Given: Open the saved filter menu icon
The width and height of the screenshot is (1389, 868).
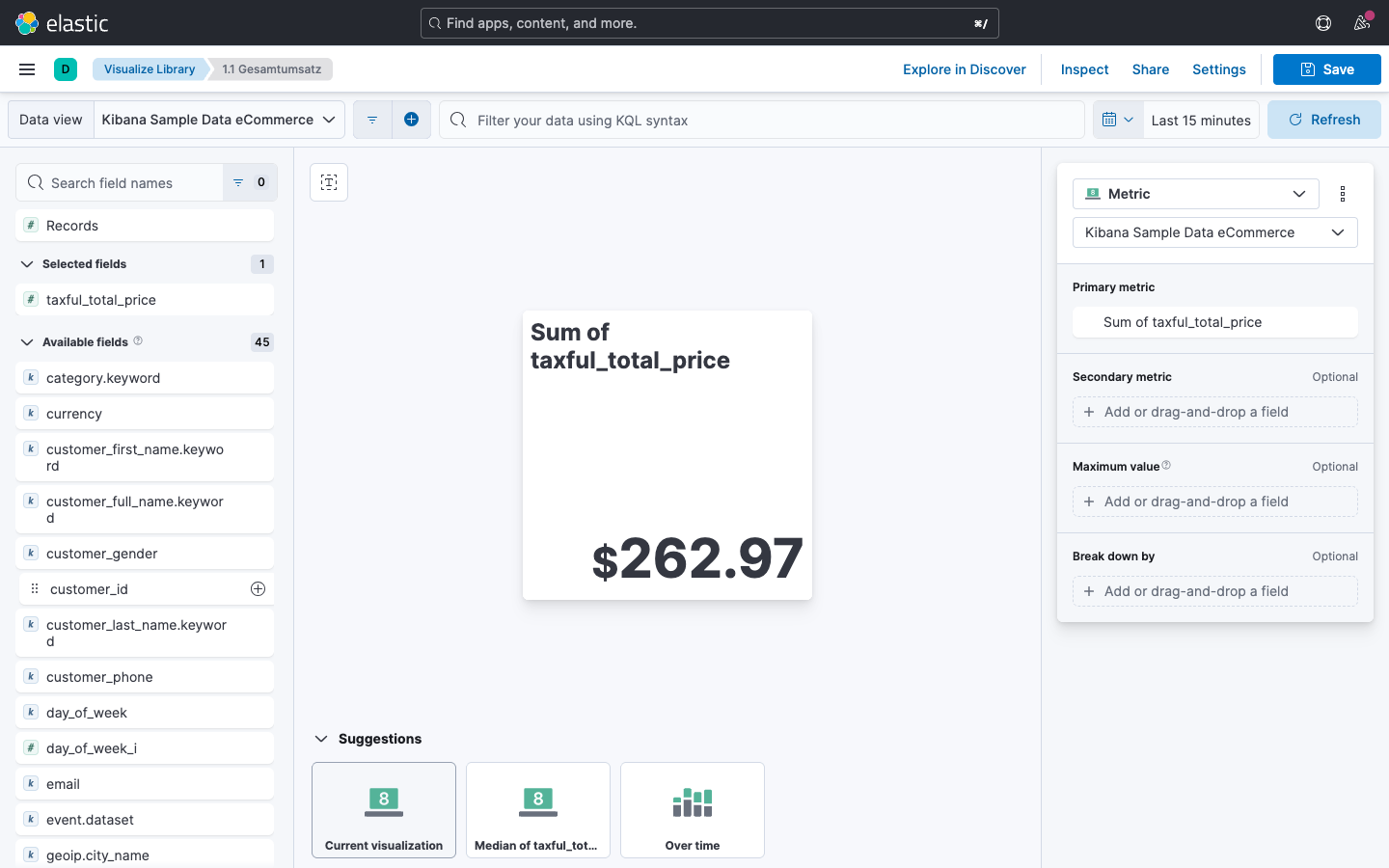Looking at the screenshot, I should pyautogui.click(x=372, y=120).
